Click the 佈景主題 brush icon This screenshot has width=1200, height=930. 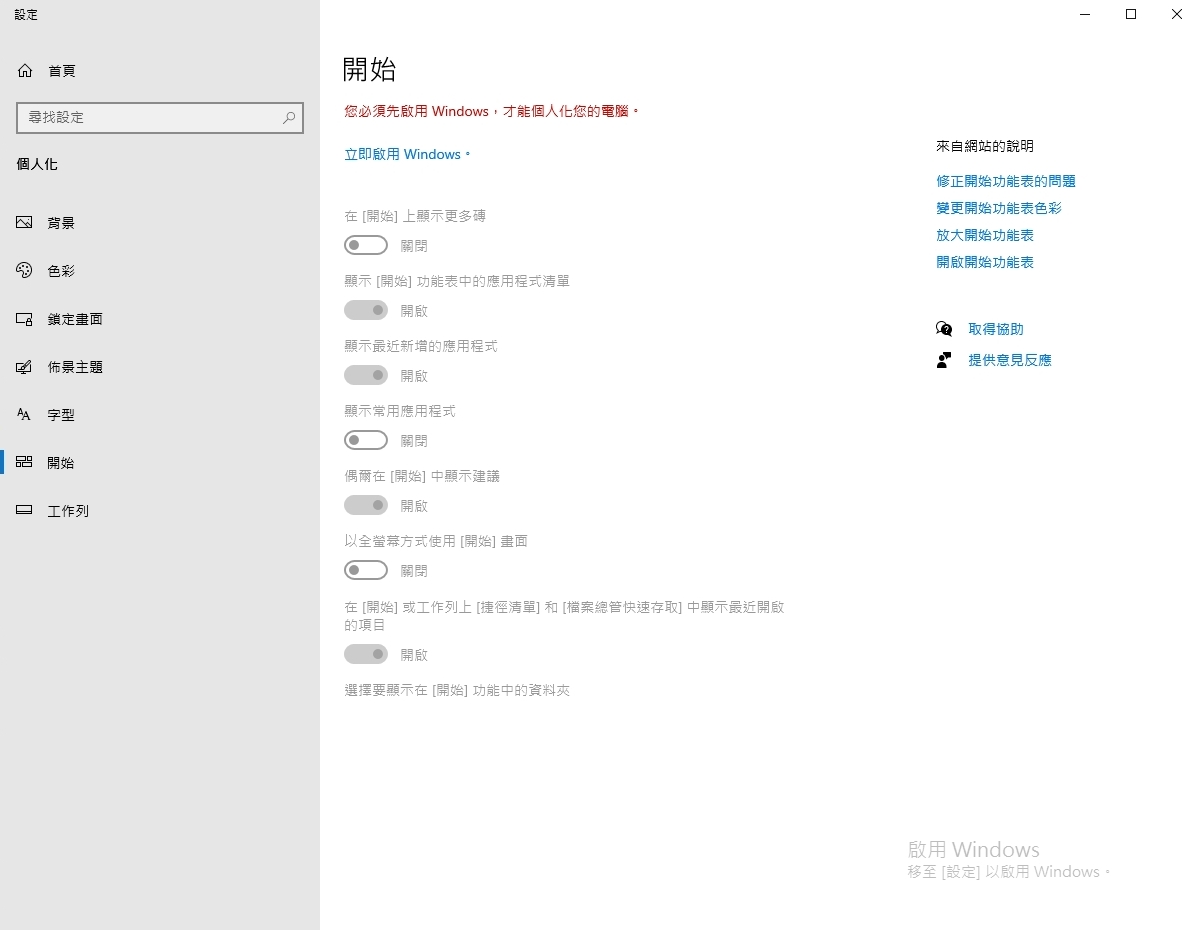[x=25, y=367]
